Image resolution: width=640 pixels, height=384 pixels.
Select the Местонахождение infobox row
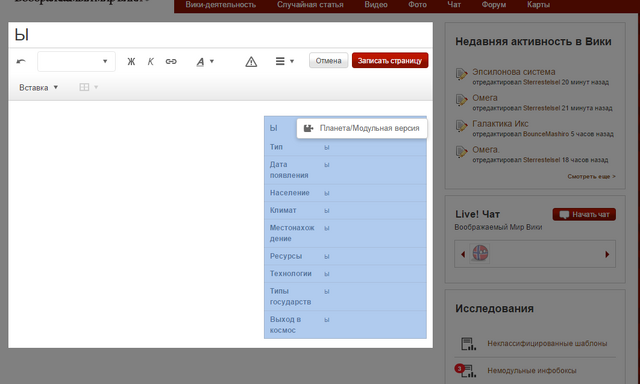345,233
